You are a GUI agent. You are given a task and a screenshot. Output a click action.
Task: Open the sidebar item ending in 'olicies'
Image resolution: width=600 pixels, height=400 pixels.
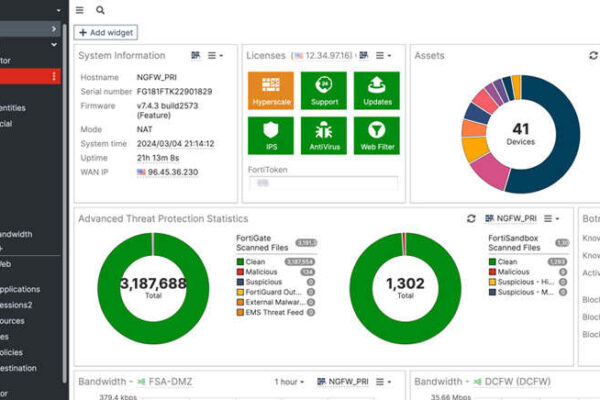coord(11,353)
